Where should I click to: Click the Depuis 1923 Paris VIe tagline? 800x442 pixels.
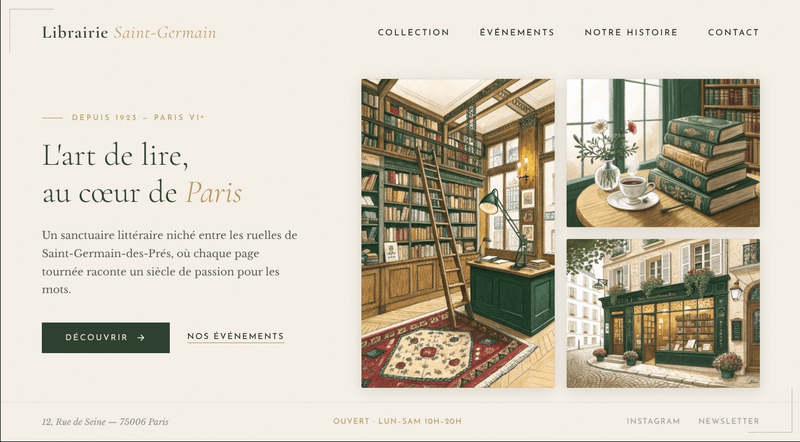point(138,117)
